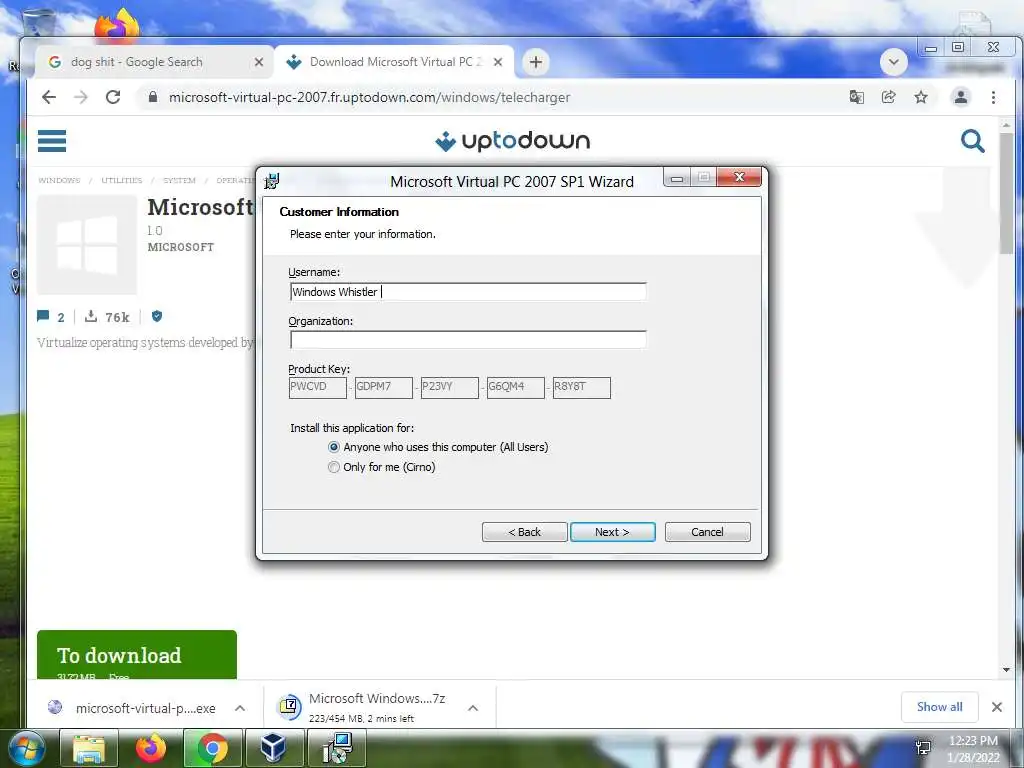
Task: Open the Chrome tab search dropdown
Action: click(893, 63)
